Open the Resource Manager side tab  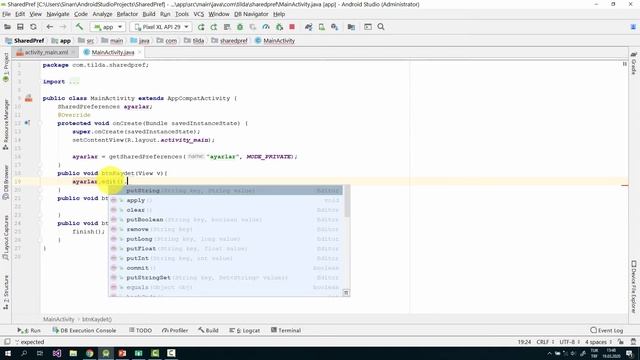[x=6, y=124]
